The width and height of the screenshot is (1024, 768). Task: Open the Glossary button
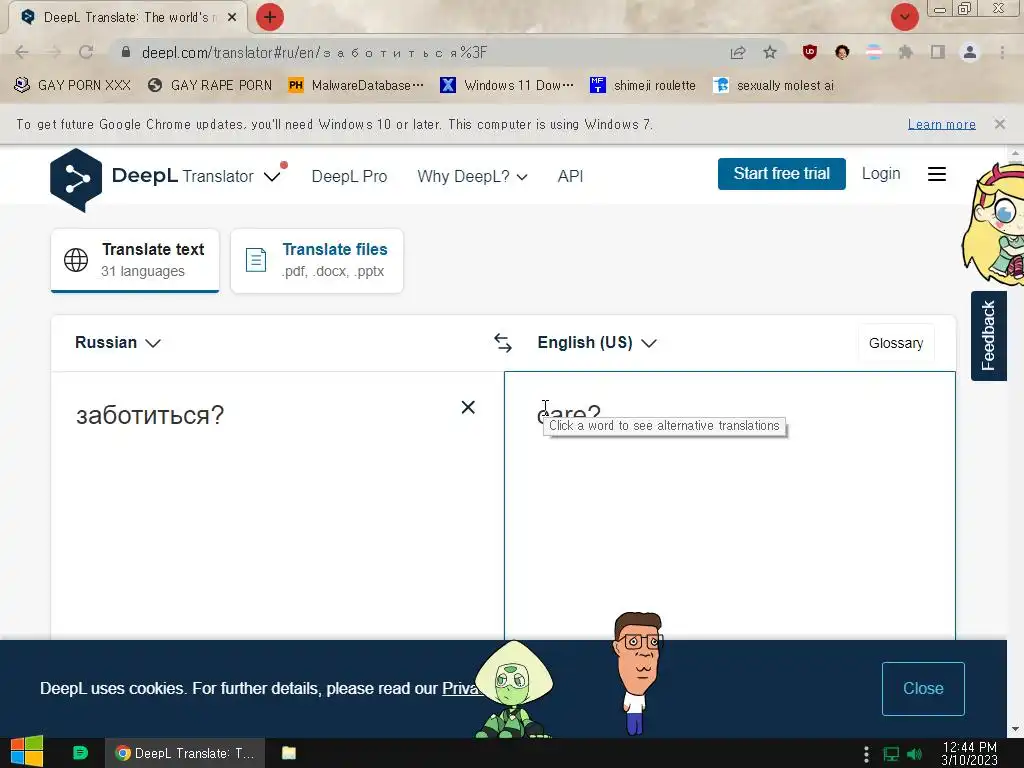point(896,343)
